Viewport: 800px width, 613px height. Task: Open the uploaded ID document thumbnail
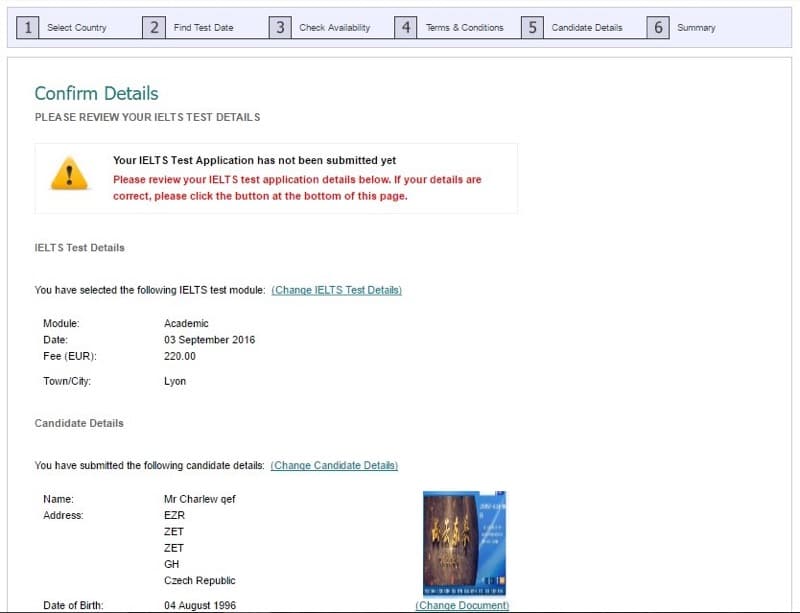[464, 543]
